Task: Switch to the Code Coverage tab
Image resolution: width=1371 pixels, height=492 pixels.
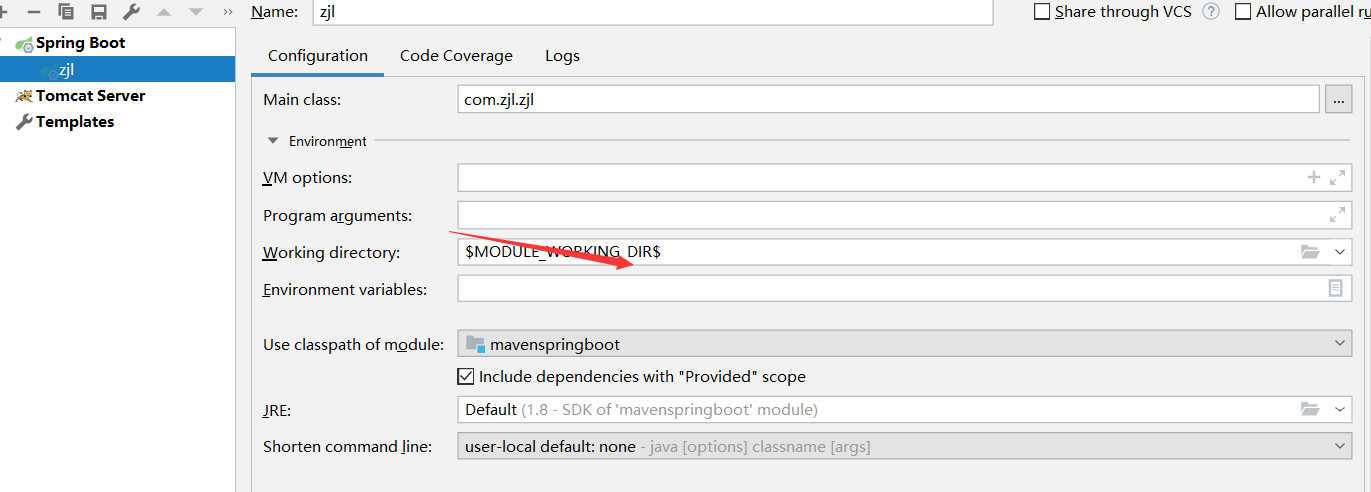Action: click(x=456, y=56)
